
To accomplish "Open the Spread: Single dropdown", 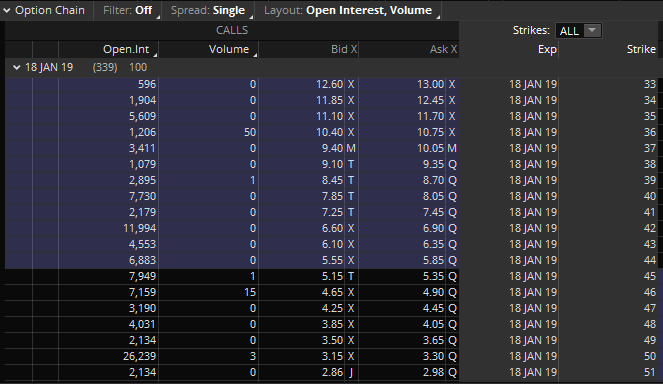I will 208,10.
